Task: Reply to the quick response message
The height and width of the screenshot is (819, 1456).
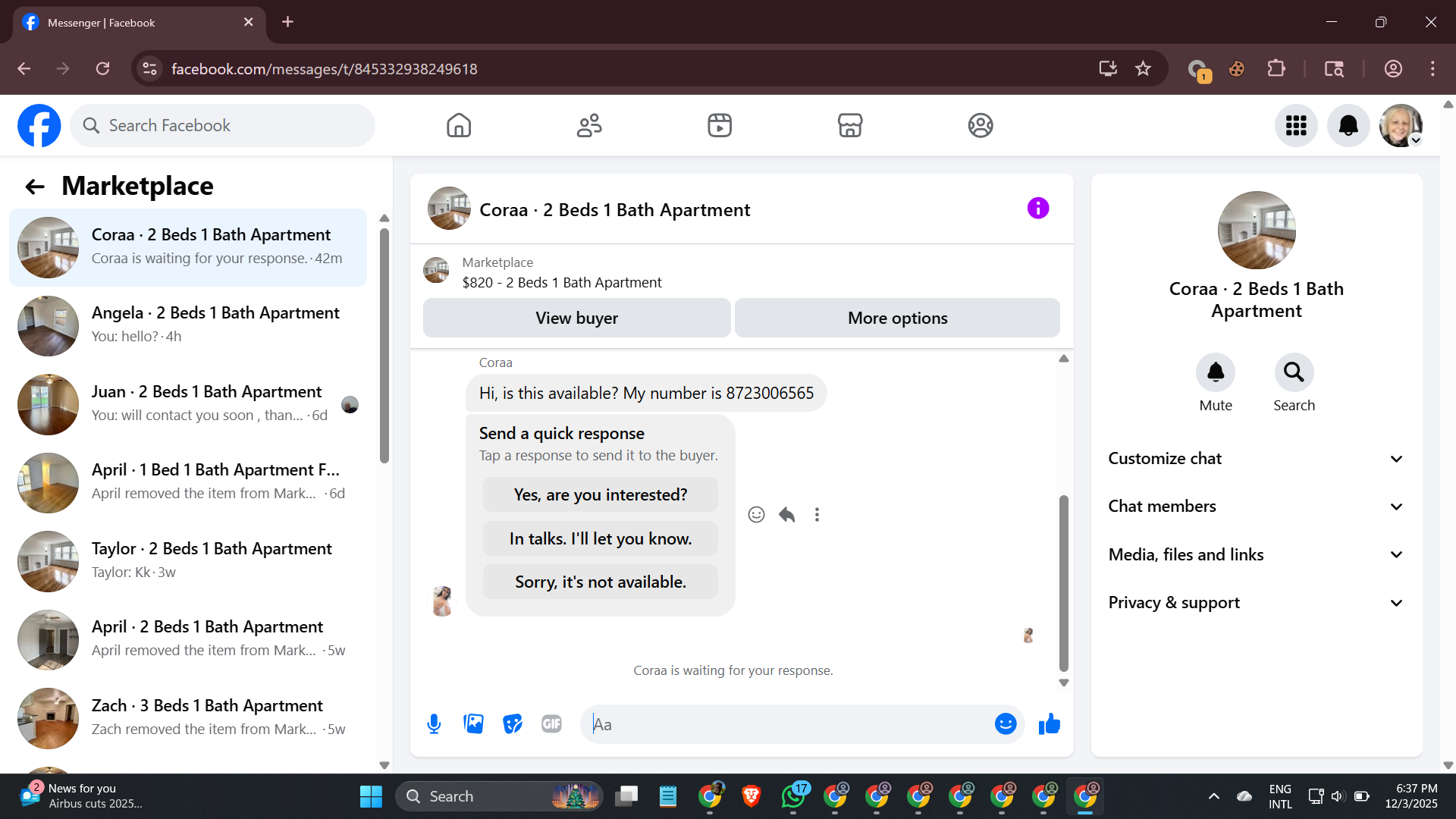Action: (787, 515)
